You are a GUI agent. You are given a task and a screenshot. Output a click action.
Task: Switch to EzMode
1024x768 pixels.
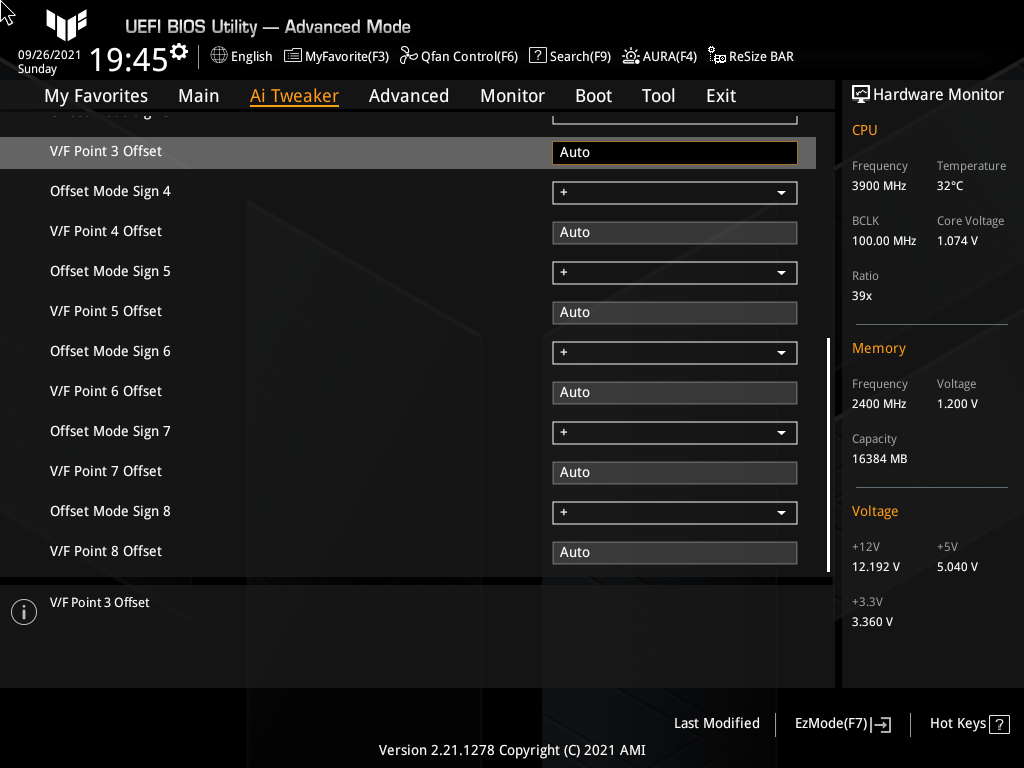840,723
